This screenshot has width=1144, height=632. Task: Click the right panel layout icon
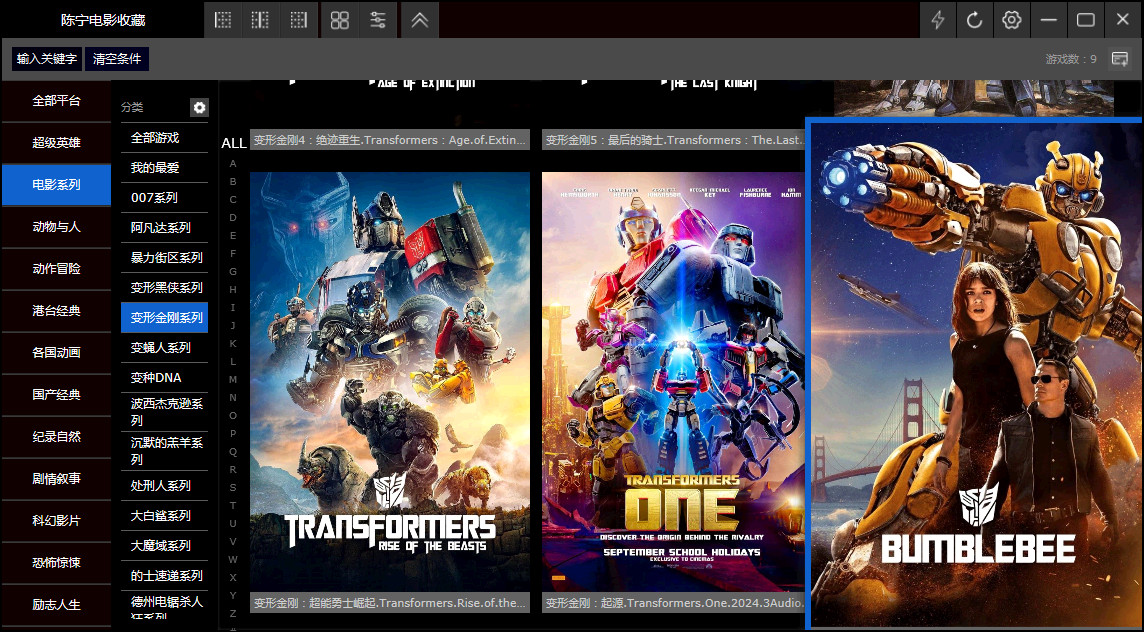[298, 20]
